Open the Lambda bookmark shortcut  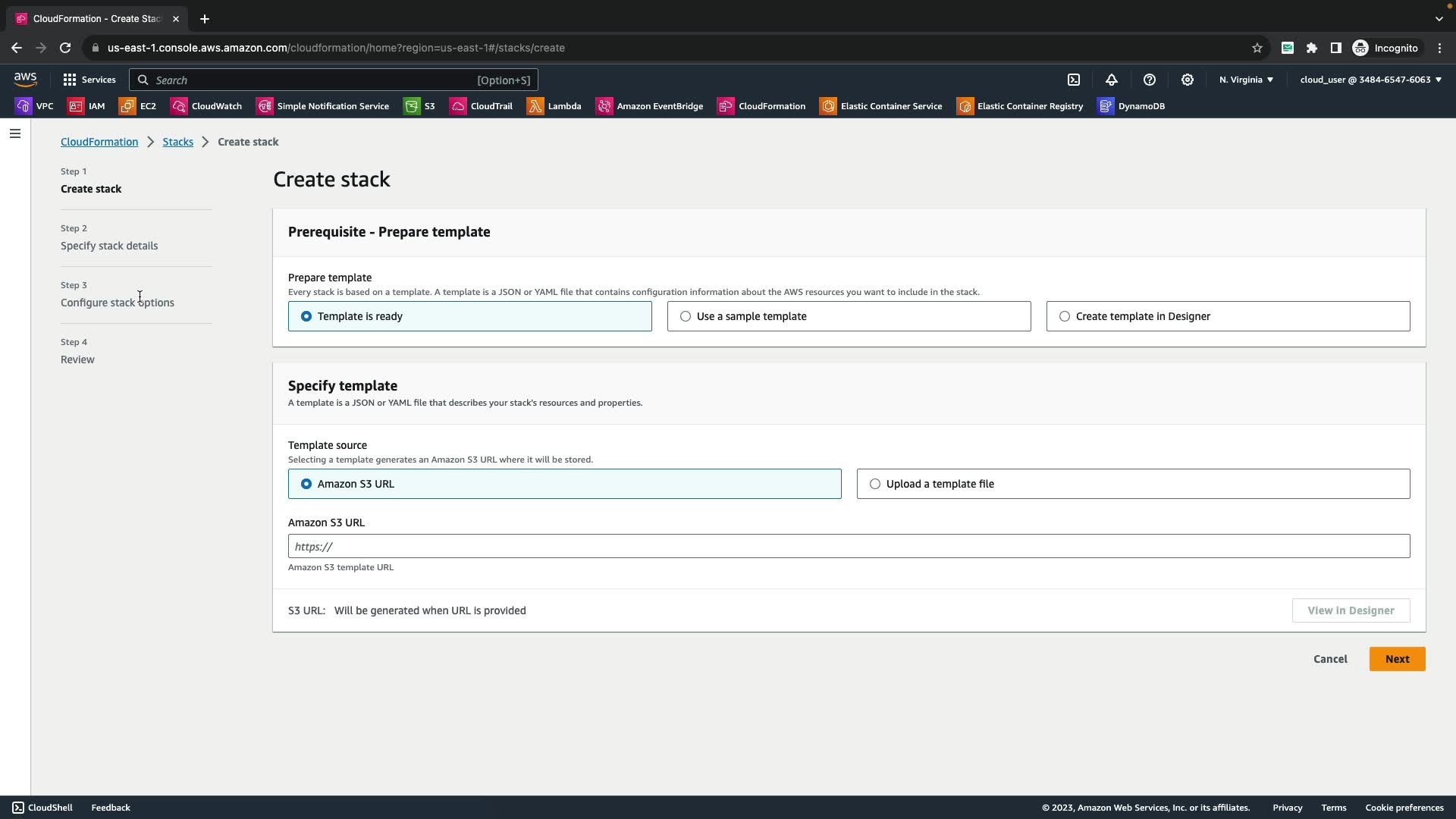[x=554, y=106]
